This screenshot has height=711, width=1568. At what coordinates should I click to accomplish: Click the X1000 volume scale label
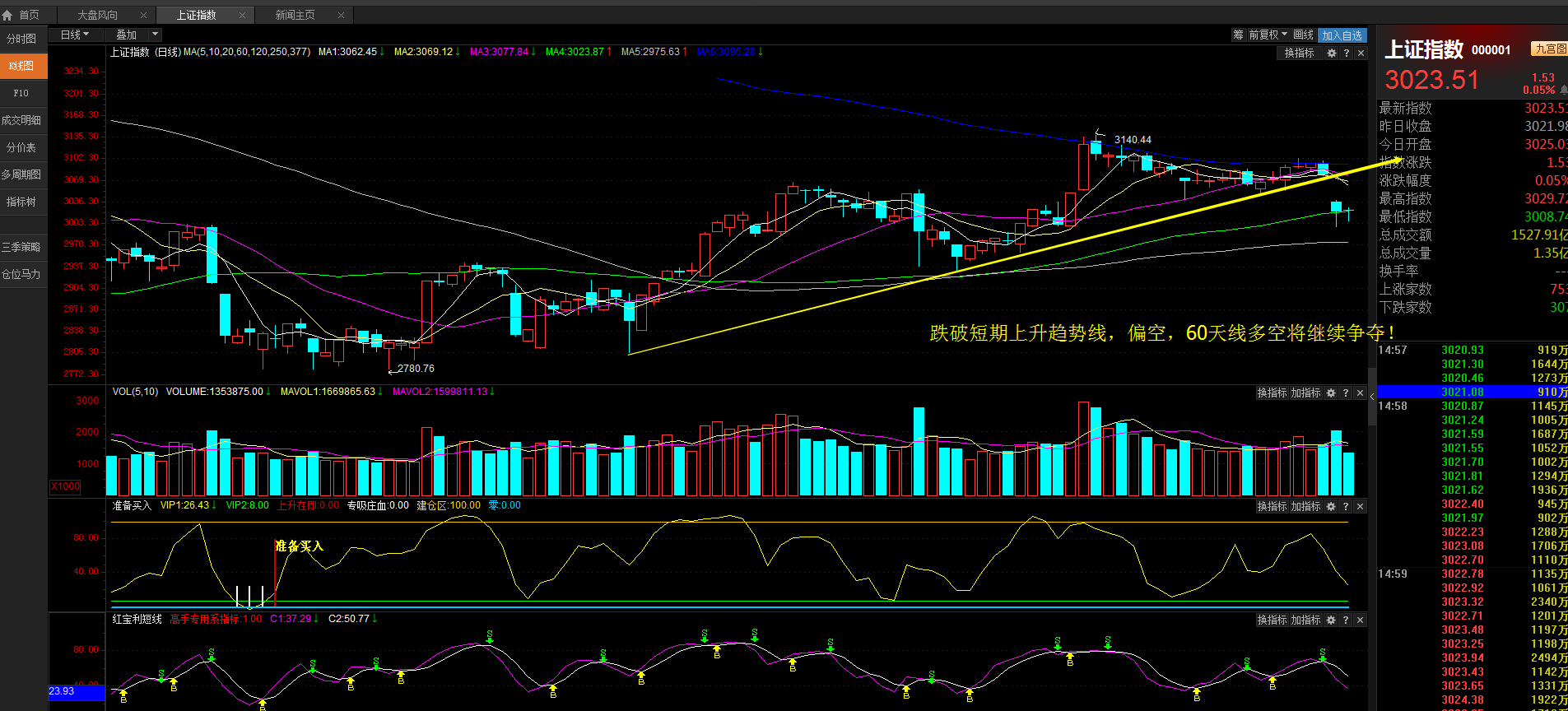[x=66, y=486]
